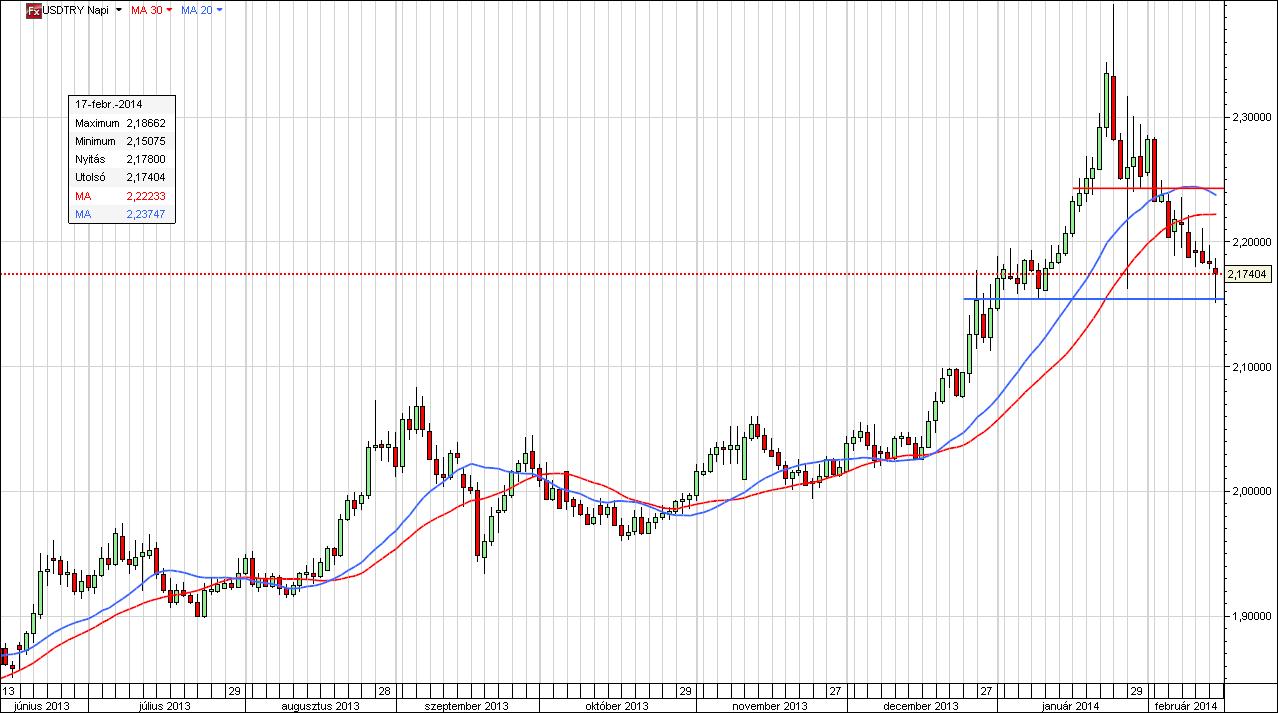Expand the blue MA 20 indicator menu
The height and width of the screenshot is (713, 1278).
click(x=219, y=10)
